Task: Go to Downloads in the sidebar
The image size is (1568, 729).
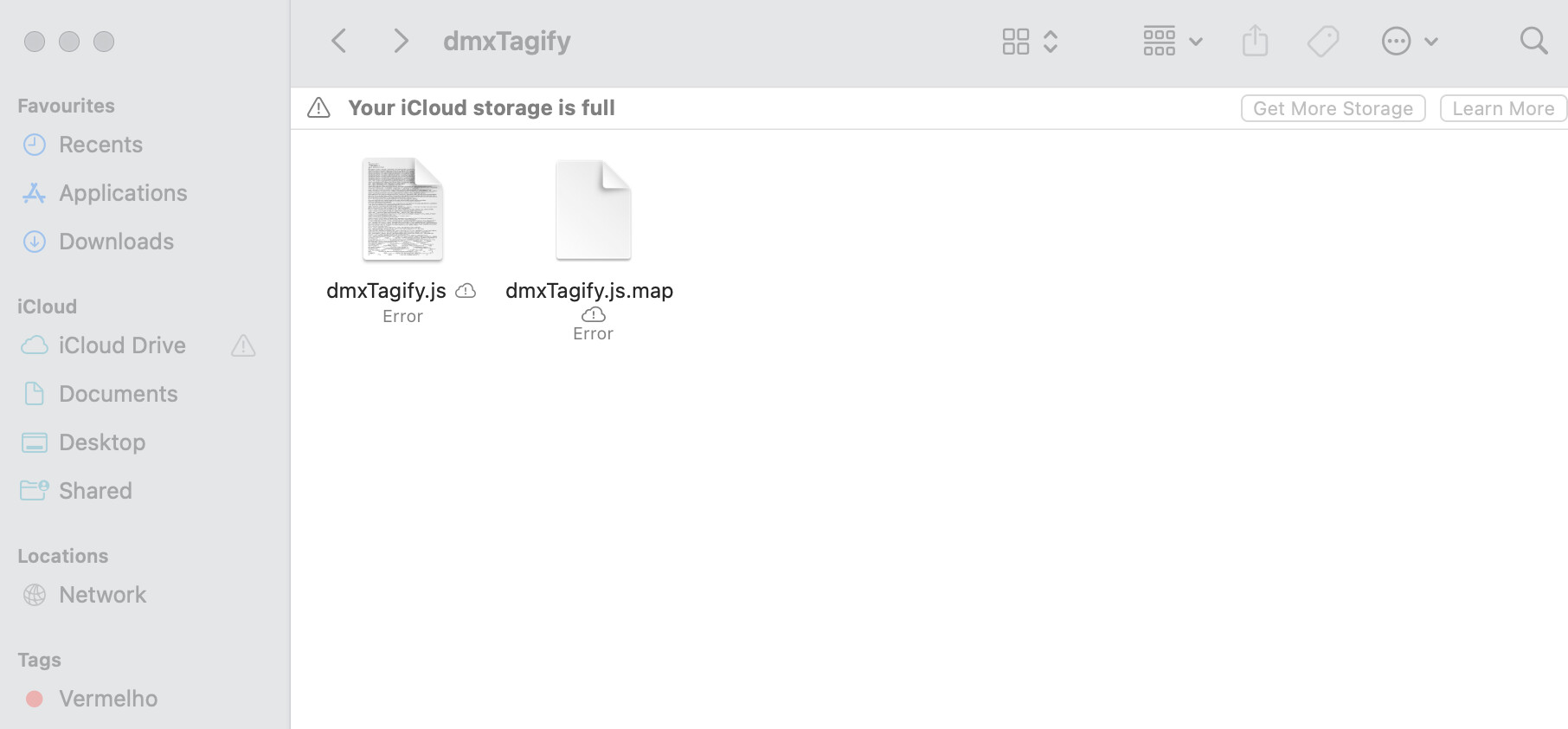Action: pos(116,242)
